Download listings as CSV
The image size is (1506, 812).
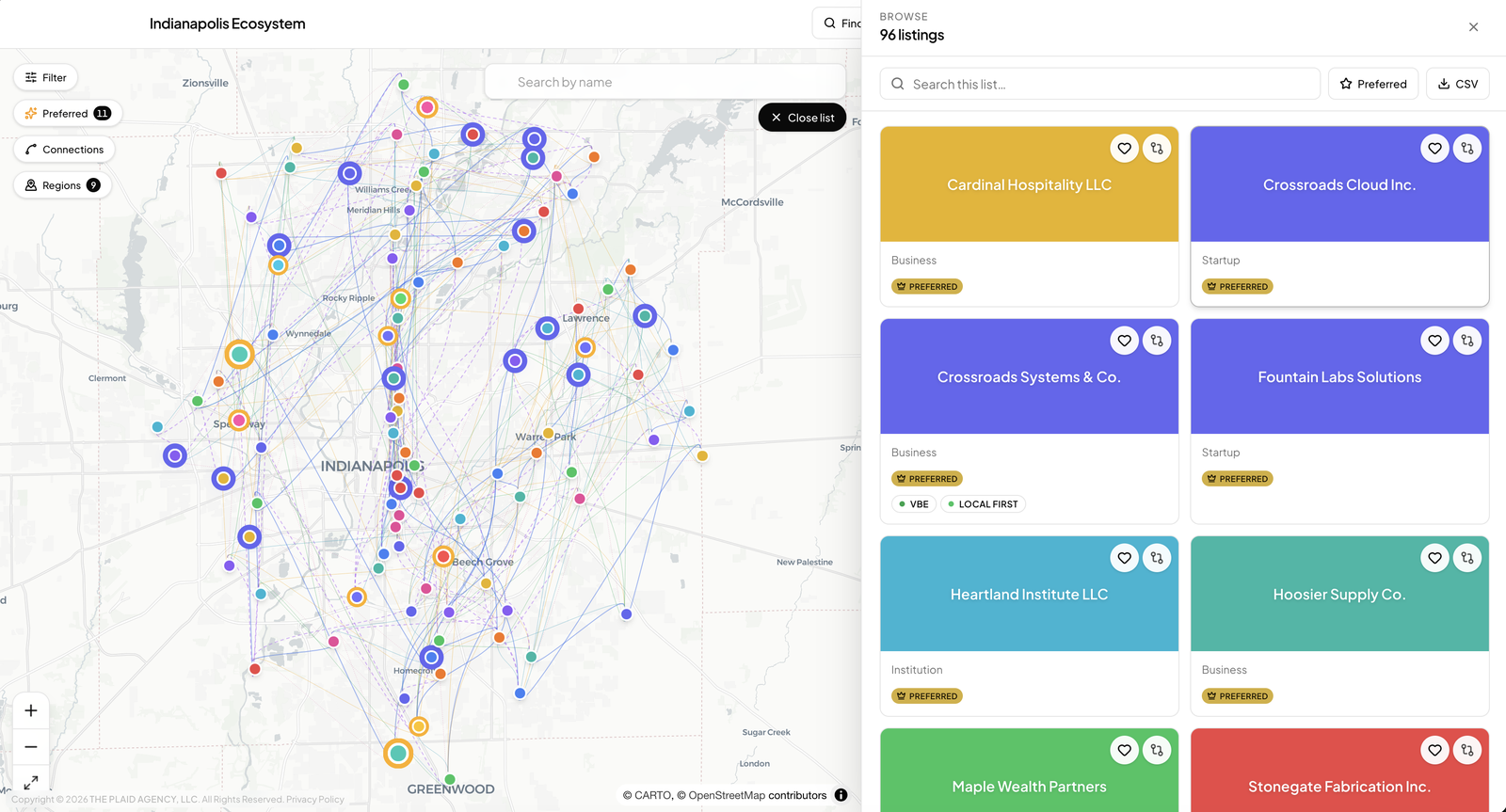pyautogui.click(x=1458, y=84)
